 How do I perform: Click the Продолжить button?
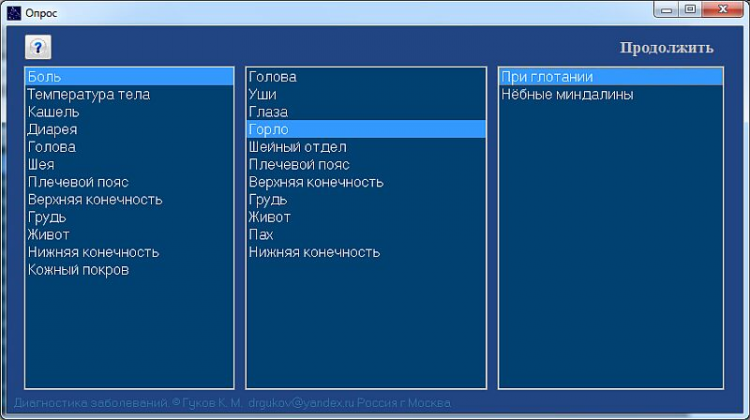point(666,48)
